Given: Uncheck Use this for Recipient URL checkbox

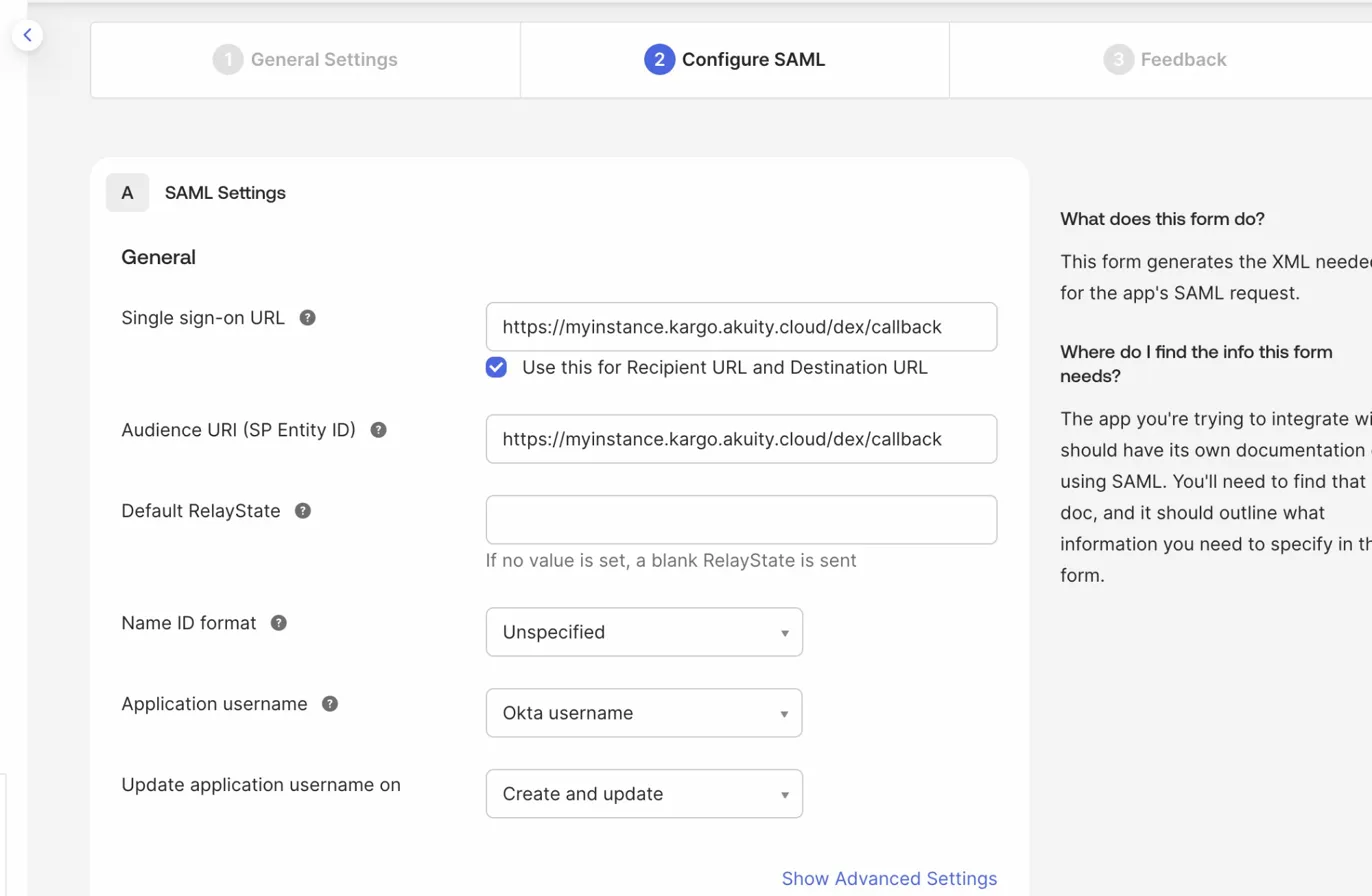Looking at the screenshot, I should (496, 367).
